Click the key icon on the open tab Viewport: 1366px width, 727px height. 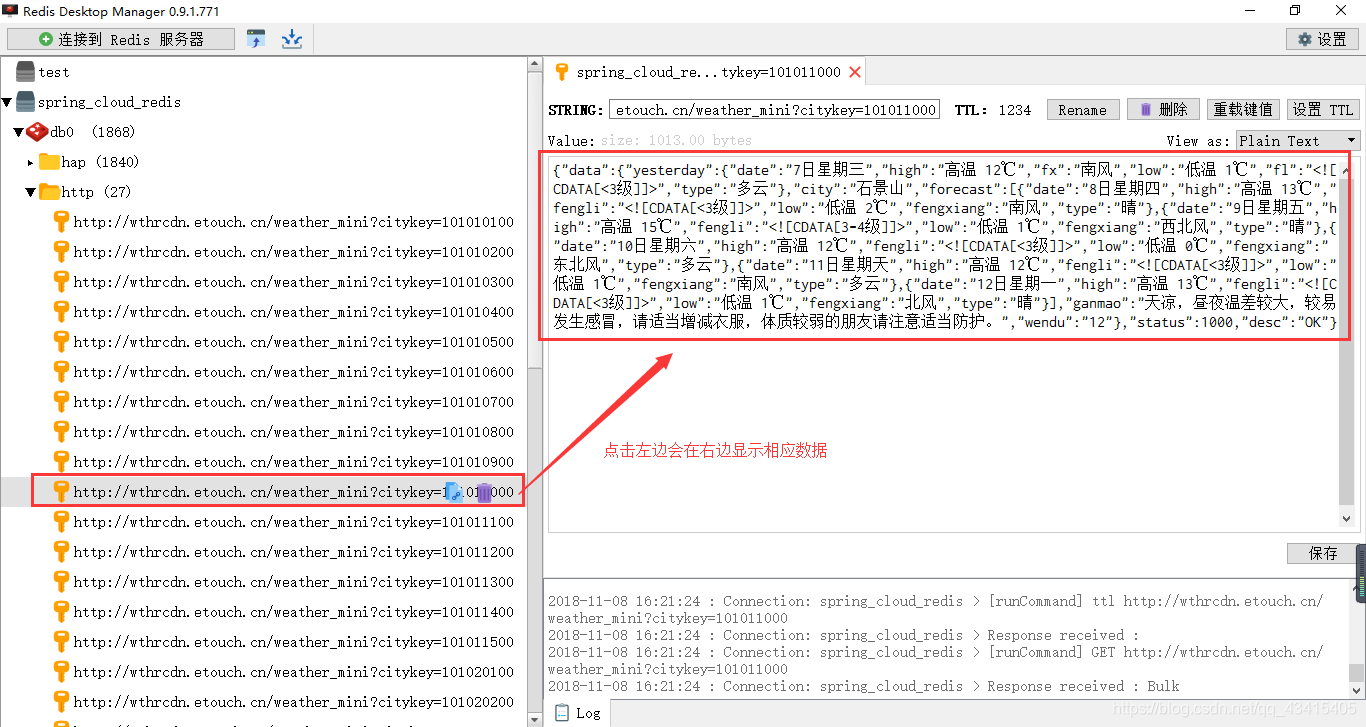(x=561, y=72)
